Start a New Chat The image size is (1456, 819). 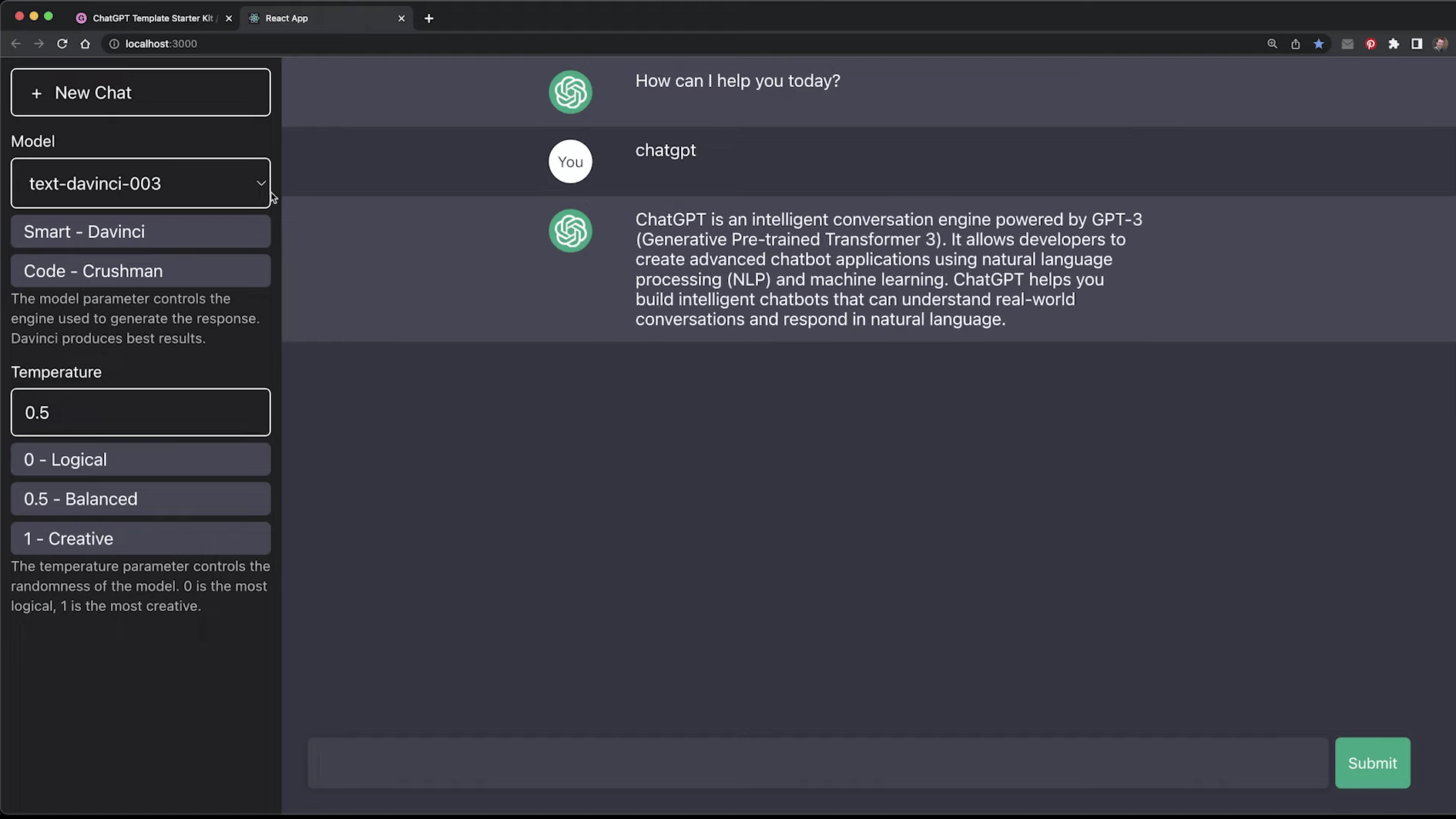coord(141,92)
